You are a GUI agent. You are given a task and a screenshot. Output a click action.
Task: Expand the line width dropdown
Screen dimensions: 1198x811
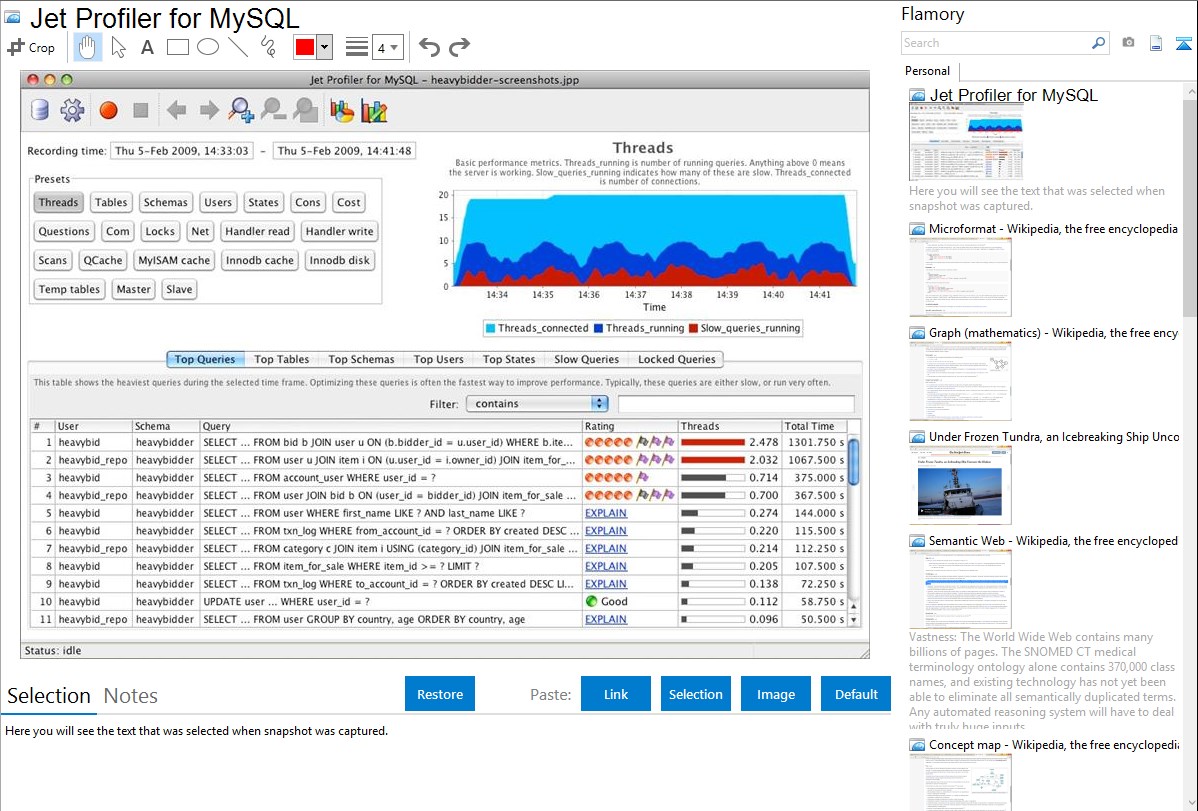coord(394,47)
